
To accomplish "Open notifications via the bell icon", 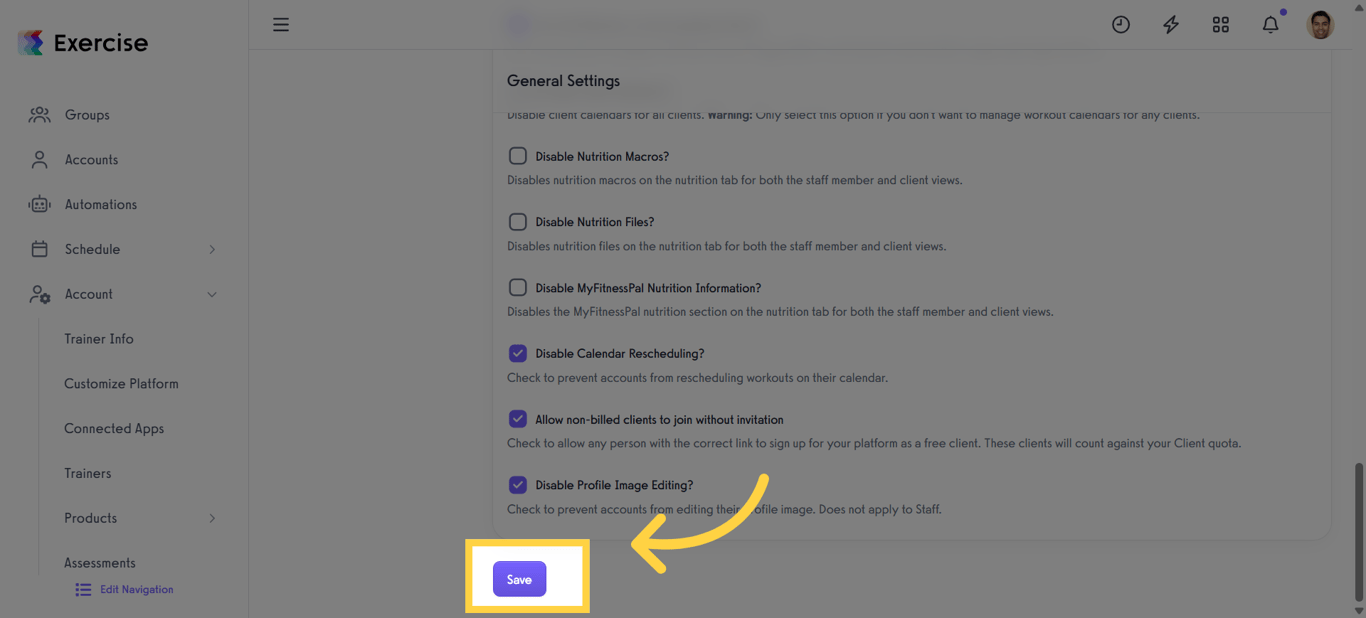I will pyautogui.click(x=1270, y=24).
